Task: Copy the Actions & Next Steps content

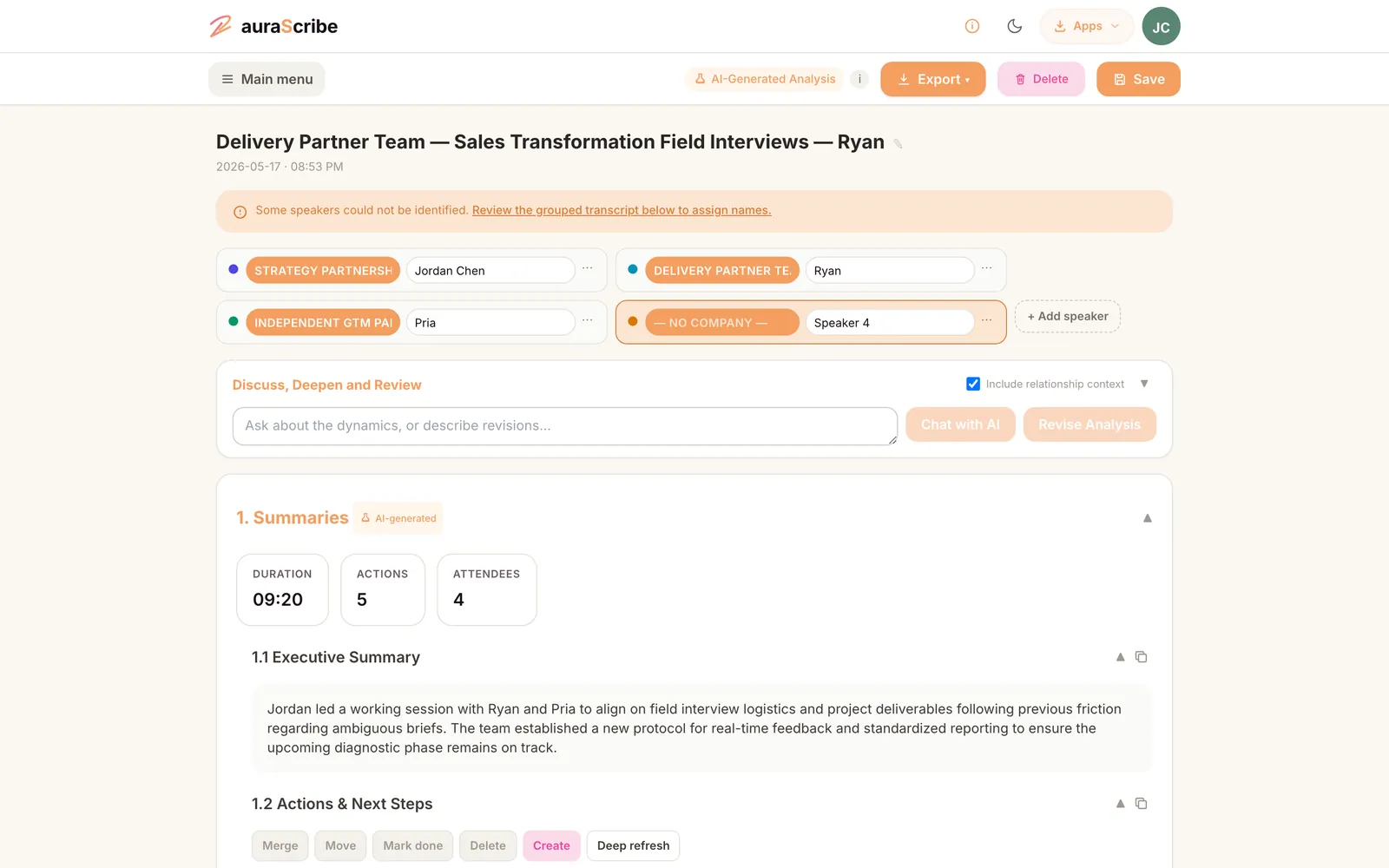Action: (x=1142, y=804)
